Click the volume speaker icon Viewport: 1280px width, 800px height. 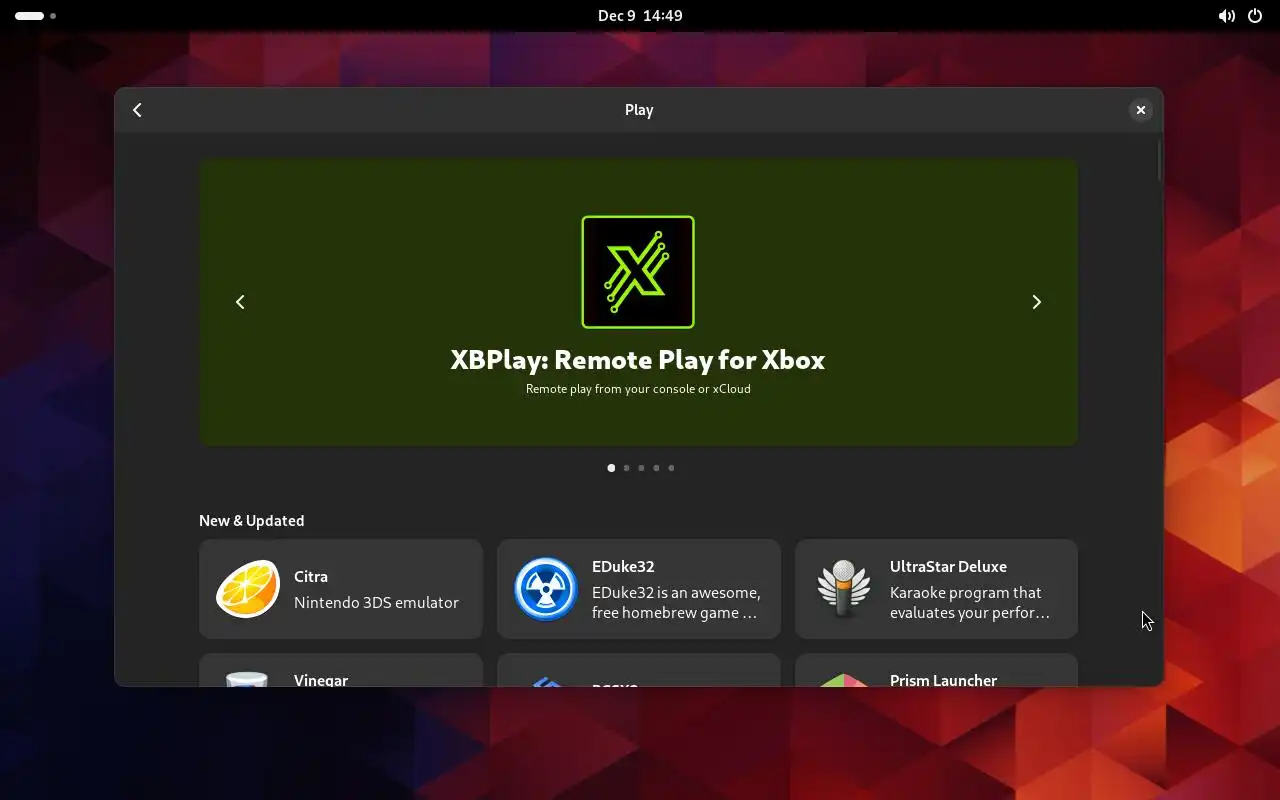[x=1226, y=16]
